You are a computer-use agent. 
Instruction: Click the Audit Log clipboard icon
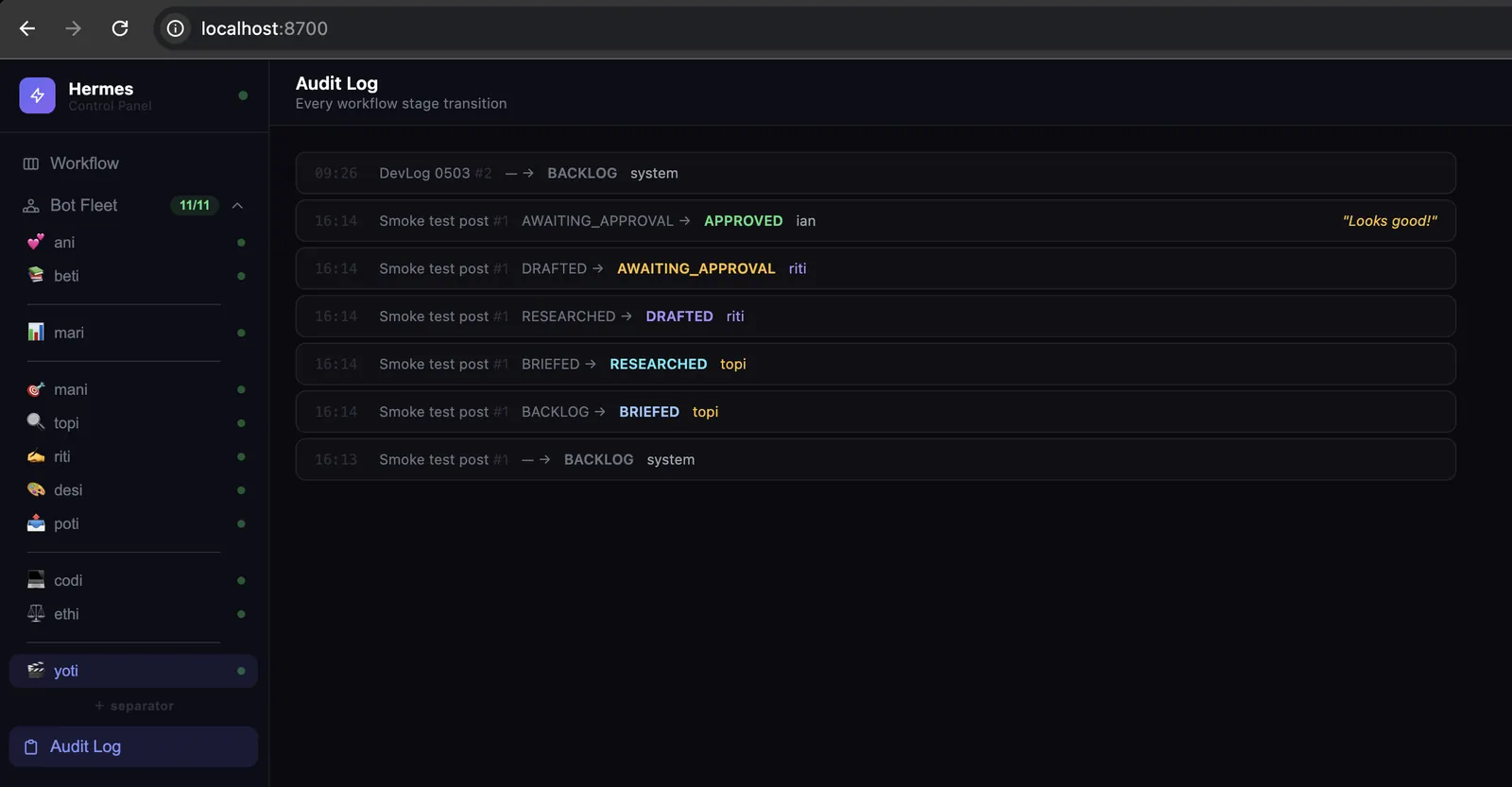coord(31,746)
